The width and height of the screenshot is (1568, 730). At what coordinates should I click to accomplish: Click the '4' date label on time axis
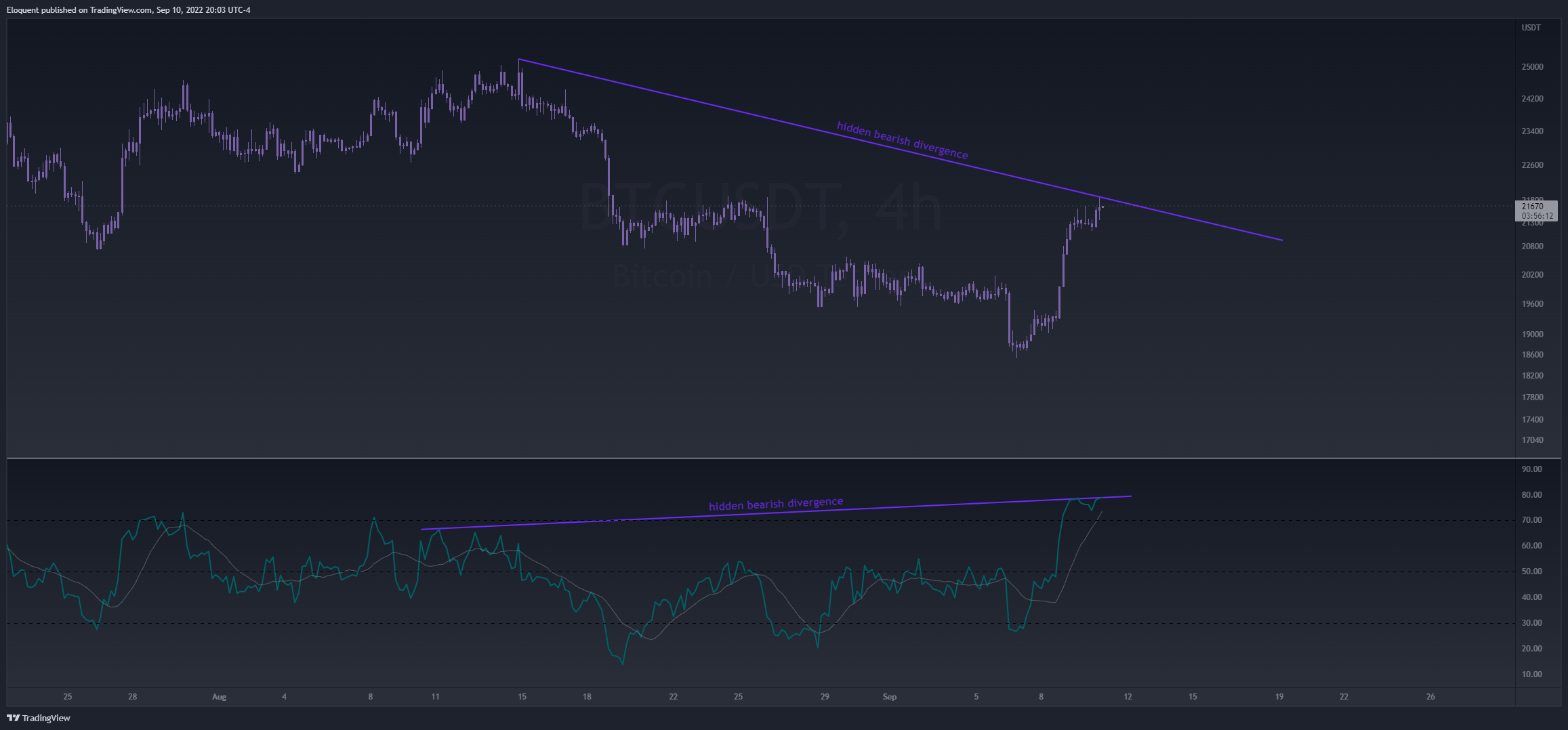[x=285, y=697]
